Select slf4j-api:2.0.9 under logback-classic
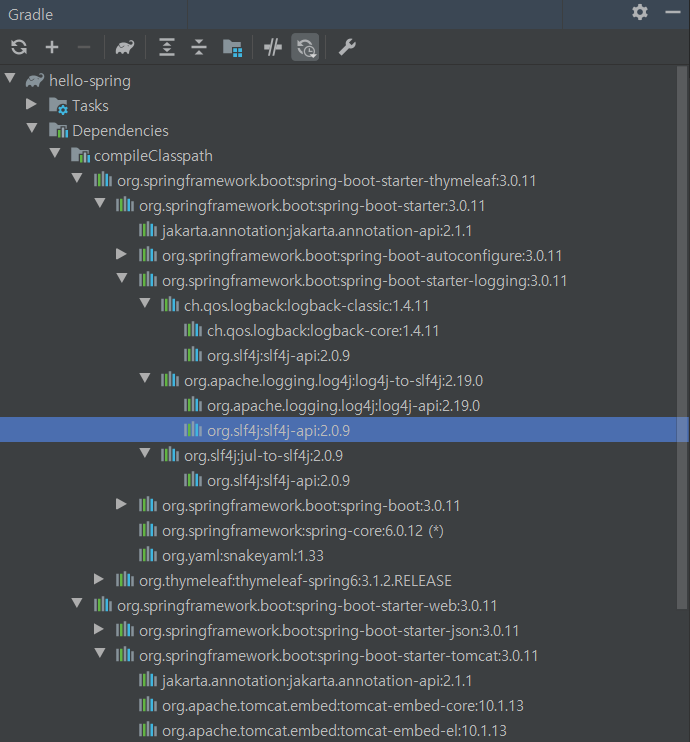 (278, 356)
